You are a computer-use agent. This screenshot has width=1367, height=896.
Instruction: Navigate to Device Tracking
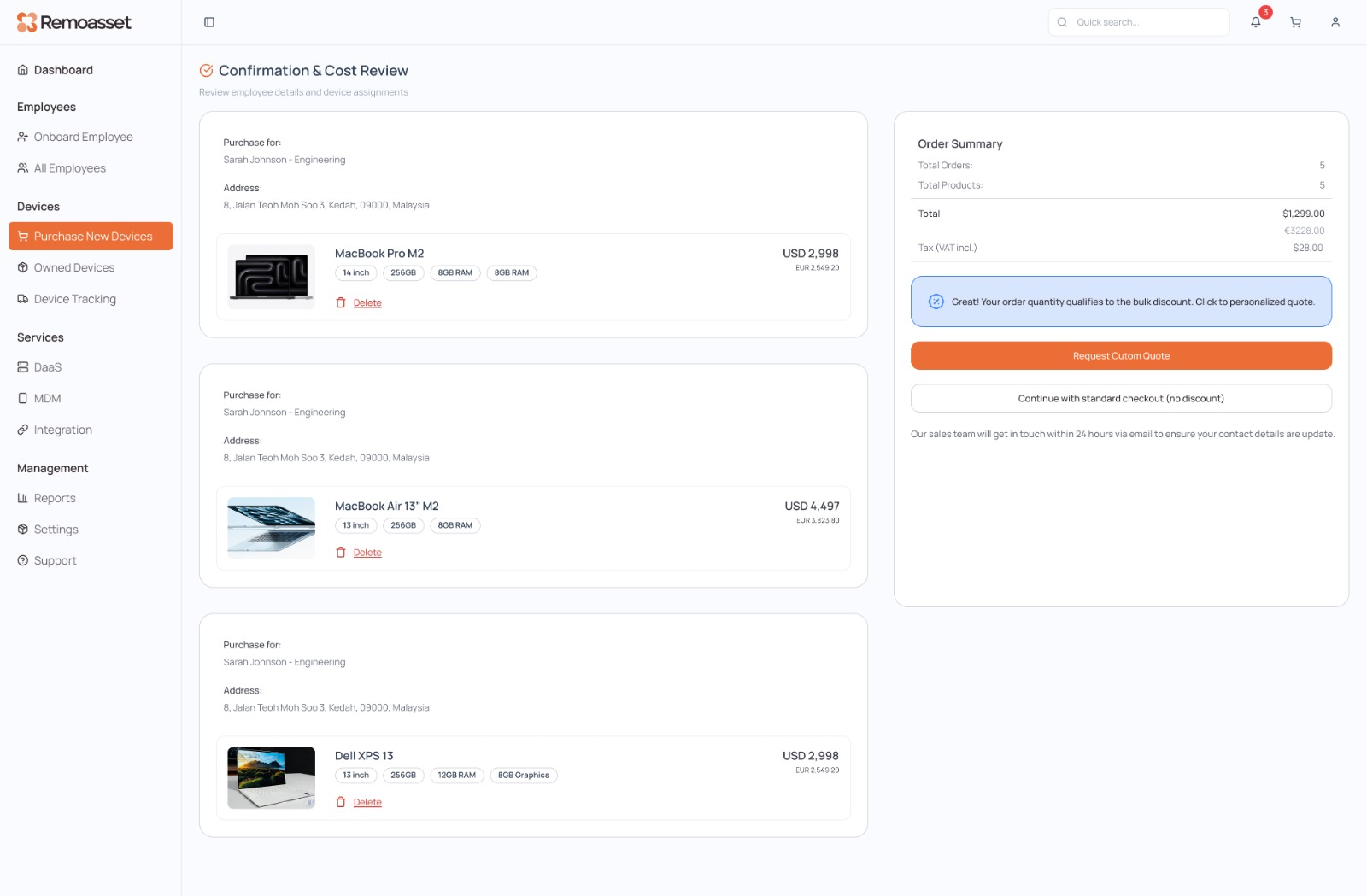point(74,299)
